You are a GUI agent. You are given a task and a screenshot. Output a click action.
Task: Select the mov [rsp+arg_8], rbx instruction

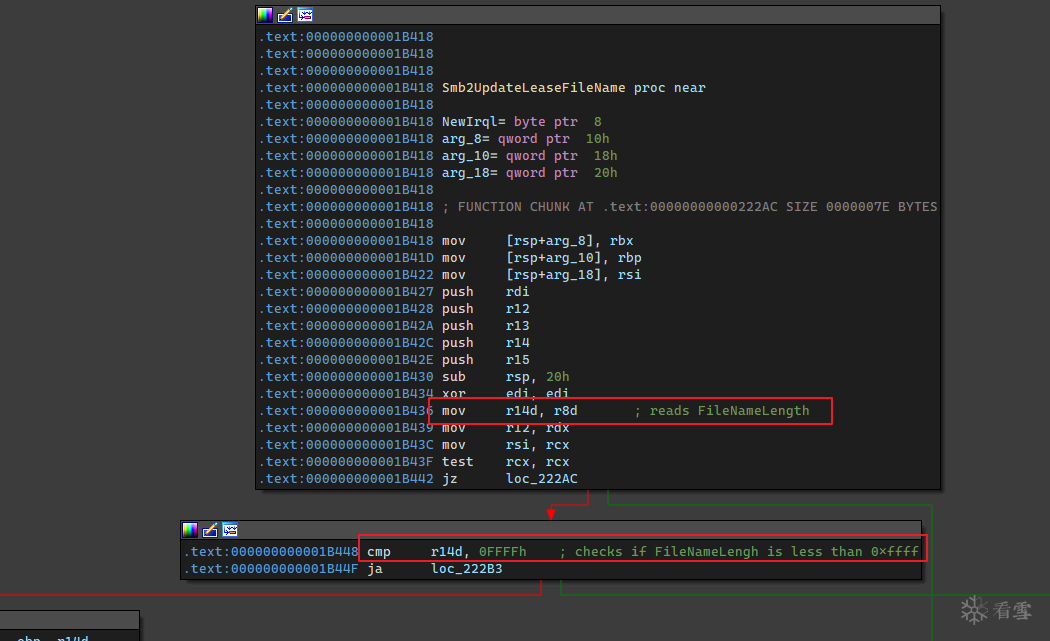point(538,240)
